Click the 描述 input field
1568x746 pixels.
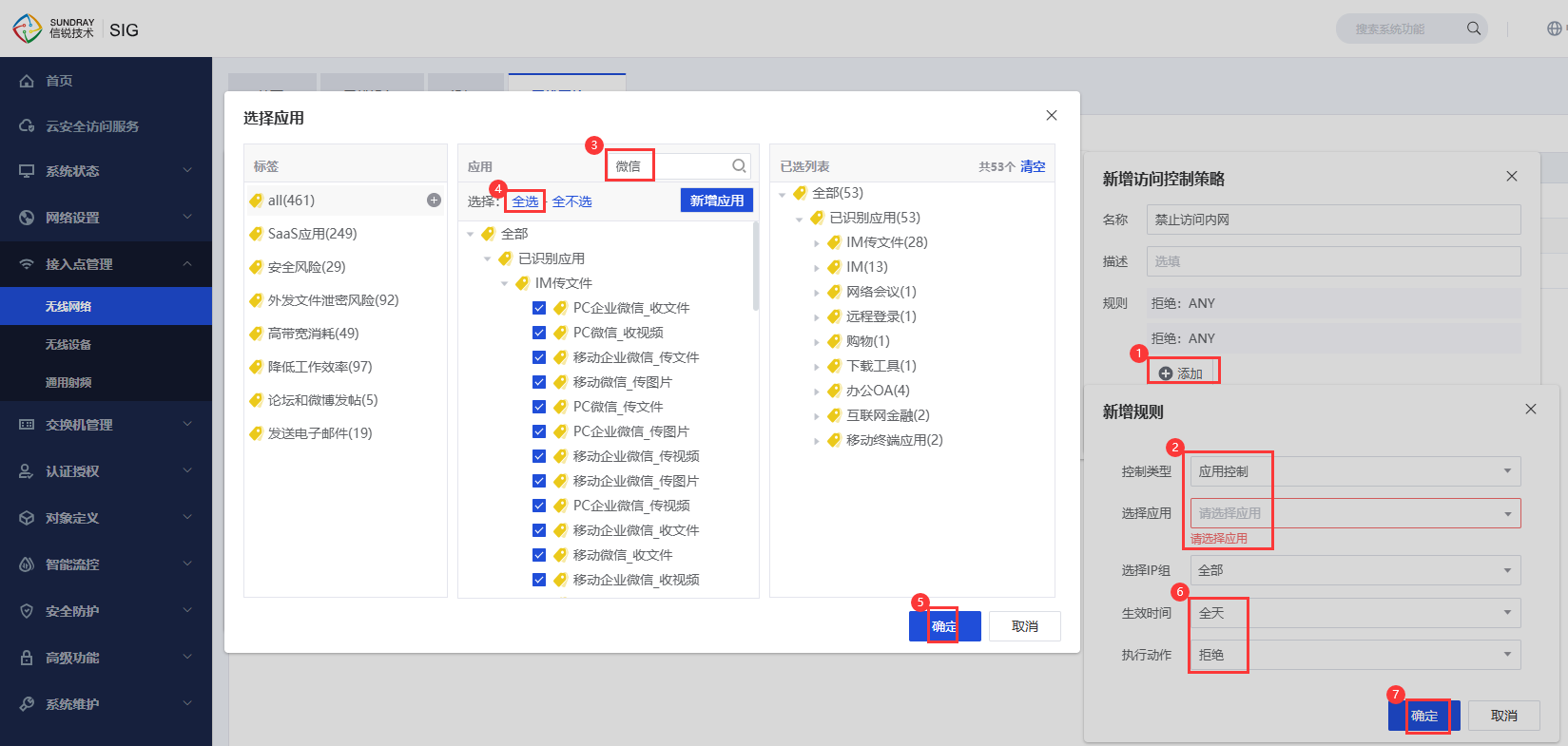[x=1334, y=261]
